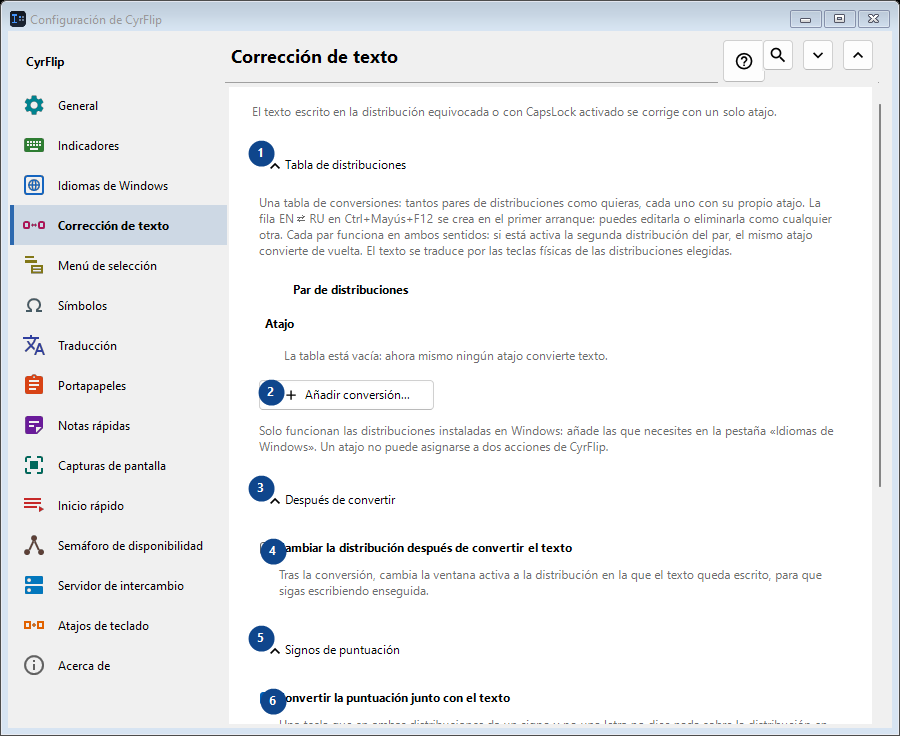The height and width of the screenshot is (736, 900).
Task: Click the CyrFlip app icon in the title bar
Action: click(x=18, y=19)
